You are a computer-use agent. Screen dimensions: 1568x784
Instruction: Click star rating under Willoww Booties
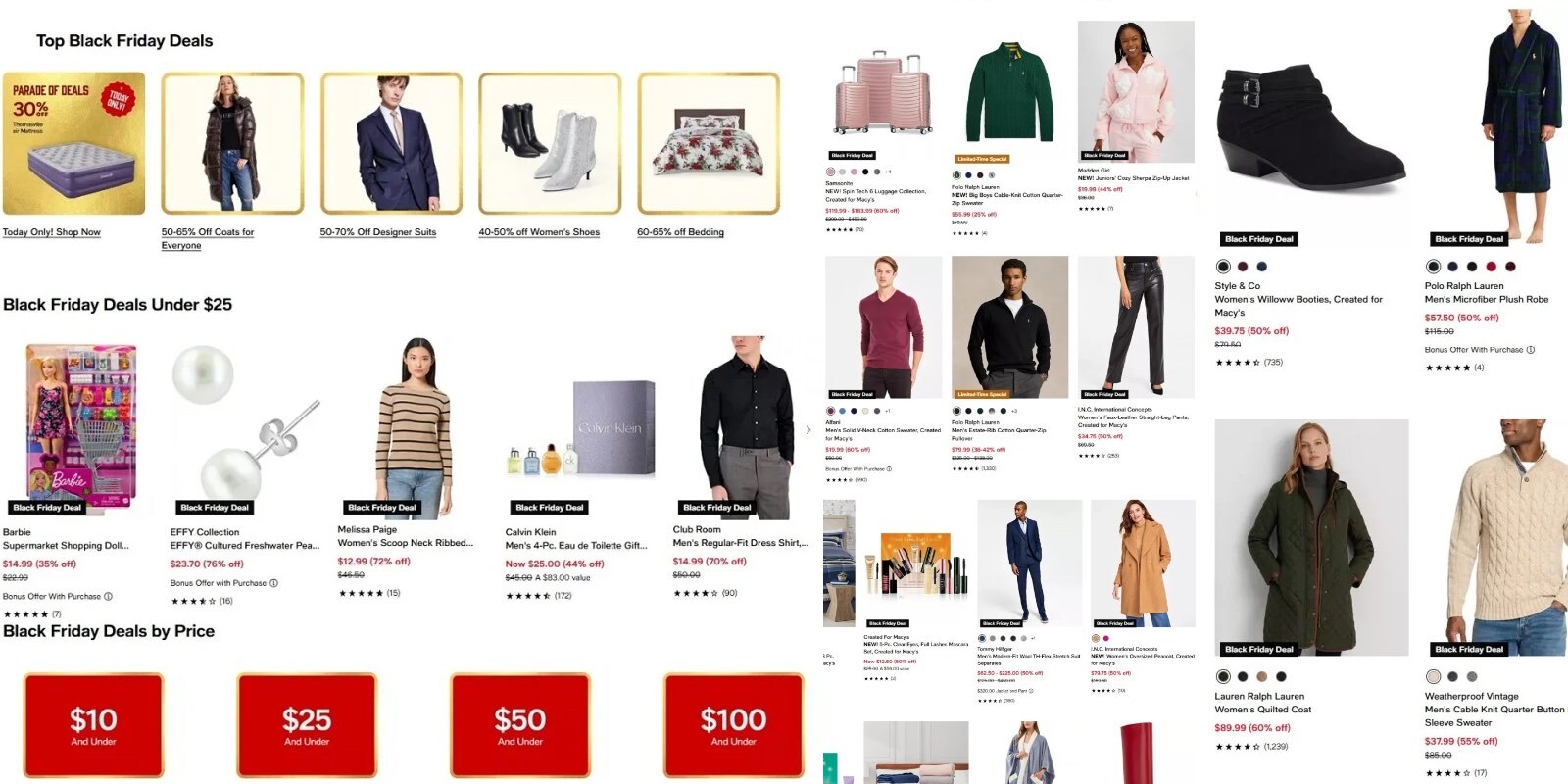(x=1238, y=363)
